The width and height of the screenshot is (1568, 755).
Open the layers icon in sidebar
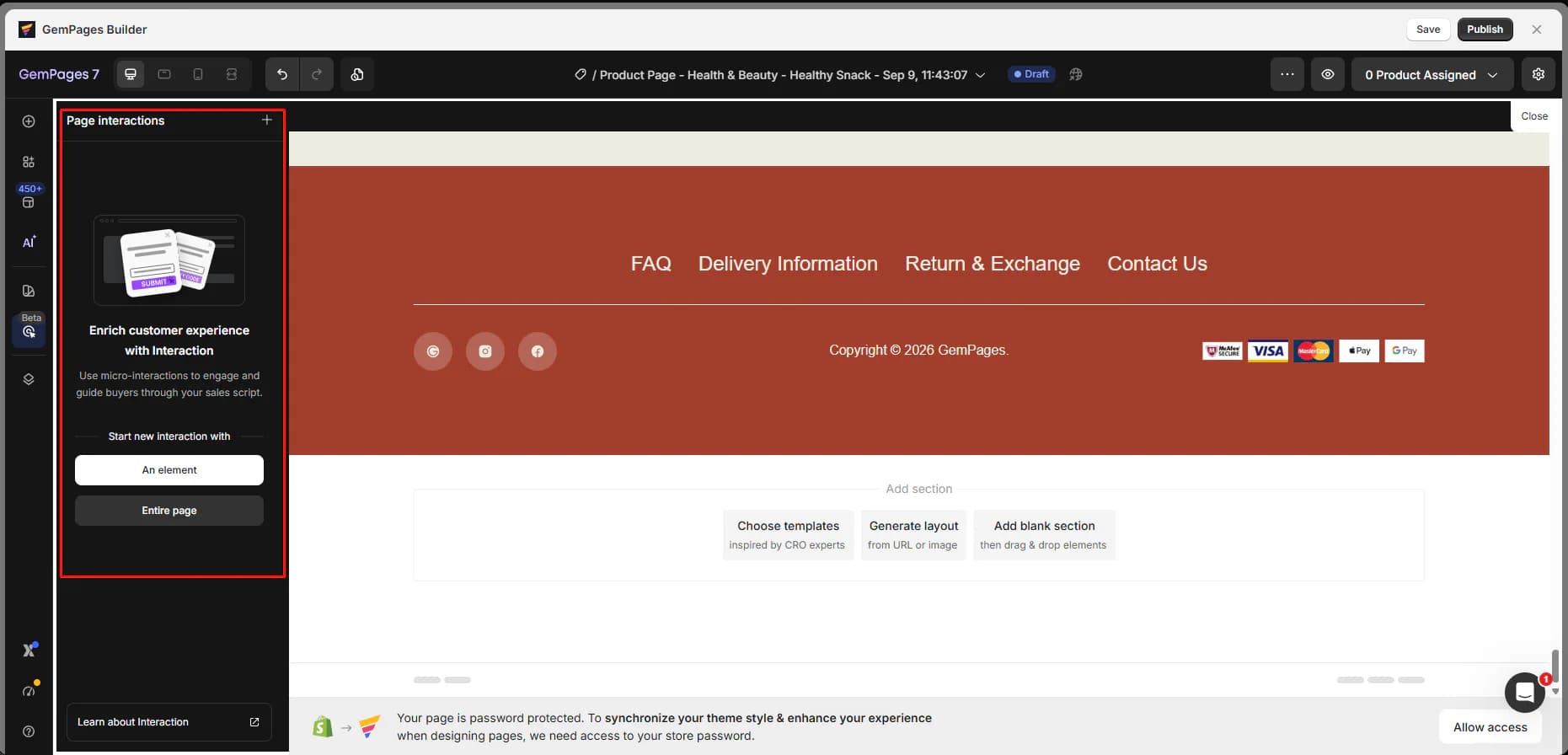29,379
